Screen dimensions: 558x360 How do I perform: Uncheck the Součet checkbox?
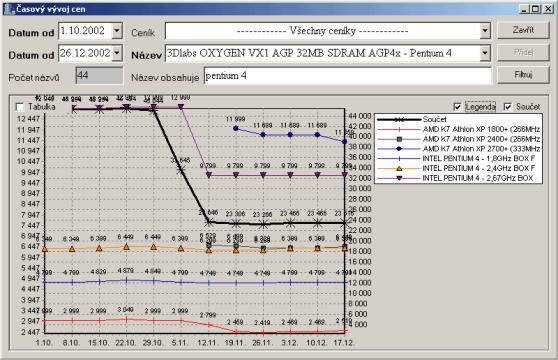point(508,106)
